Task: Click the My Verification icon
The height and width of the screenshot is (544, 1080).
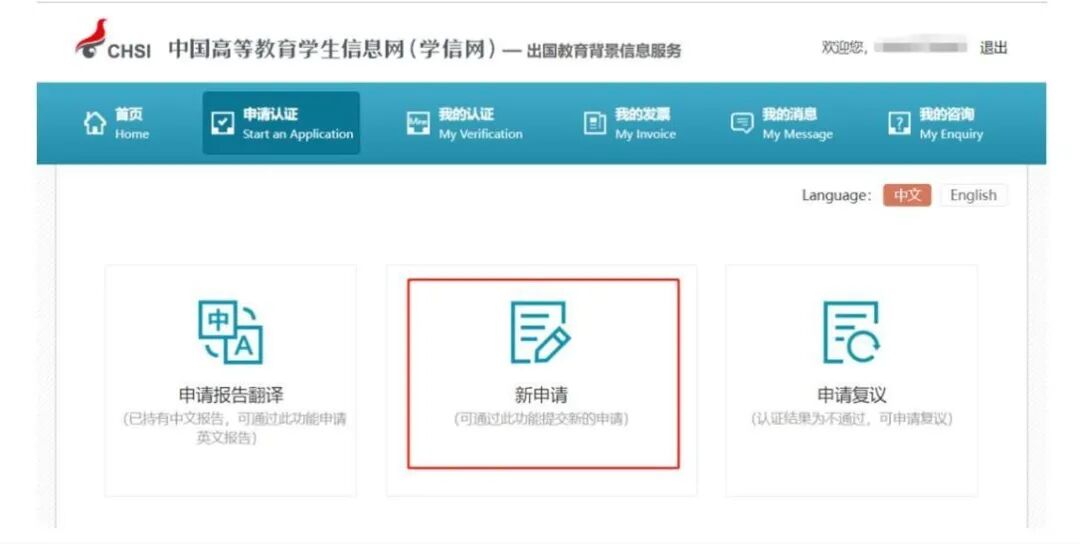Action: [x=418, y=124]
